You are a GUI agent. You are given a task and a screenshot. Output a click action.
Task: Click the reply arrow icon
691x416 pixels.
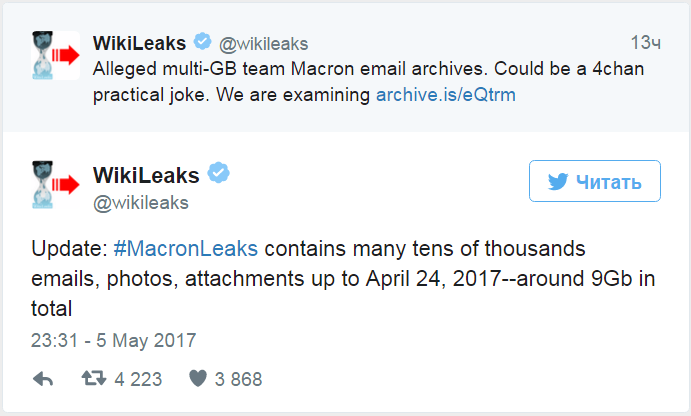click(x=43, y=379)
